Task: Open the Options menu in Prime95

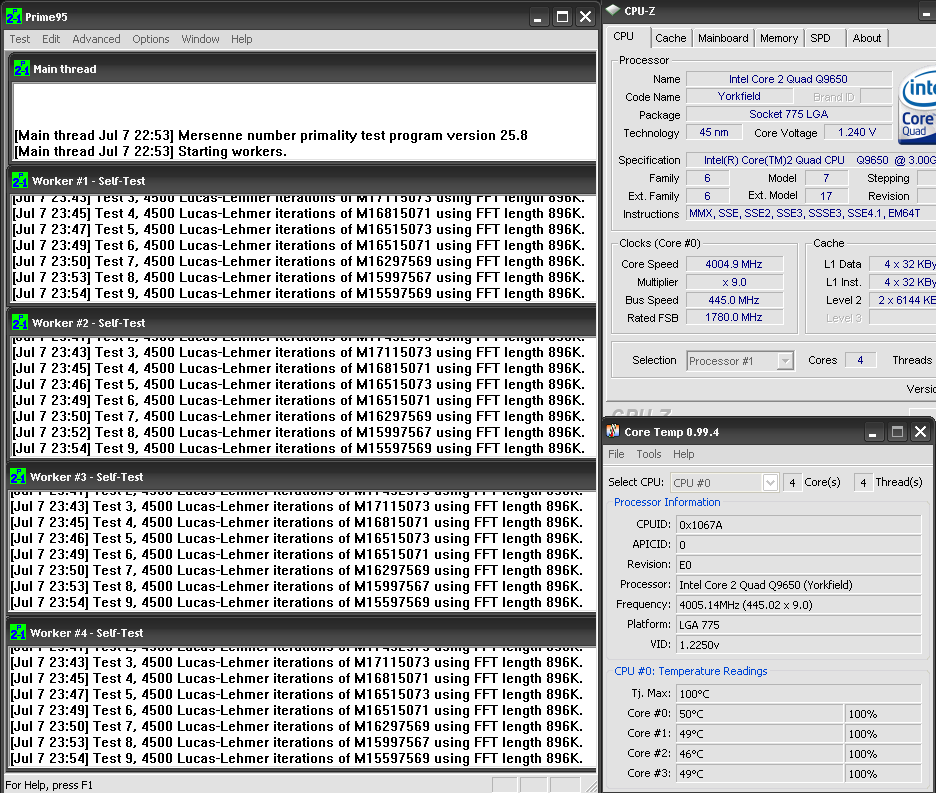Action: (150, 39)
